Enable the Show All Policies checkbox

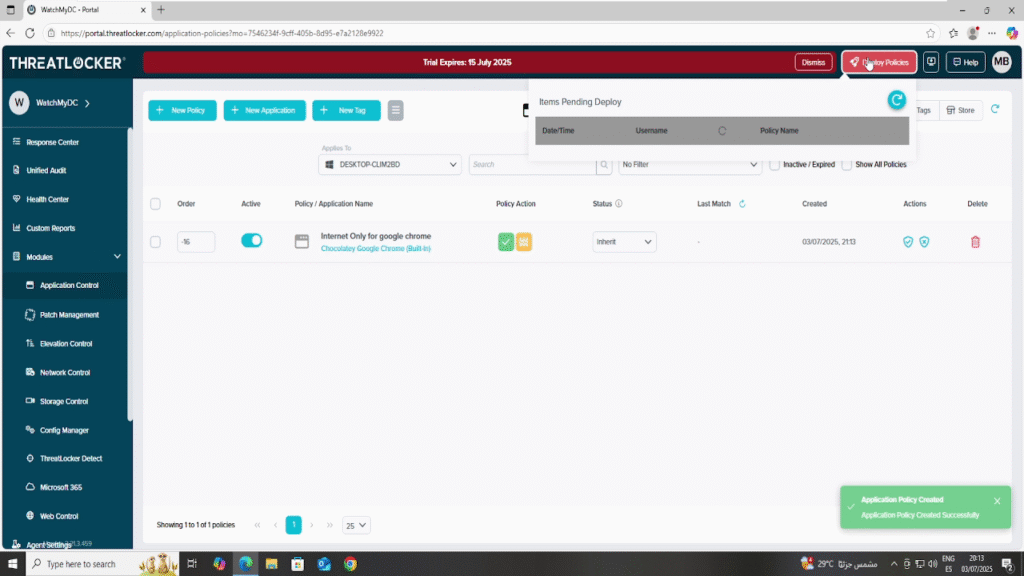tap(847, 165)
